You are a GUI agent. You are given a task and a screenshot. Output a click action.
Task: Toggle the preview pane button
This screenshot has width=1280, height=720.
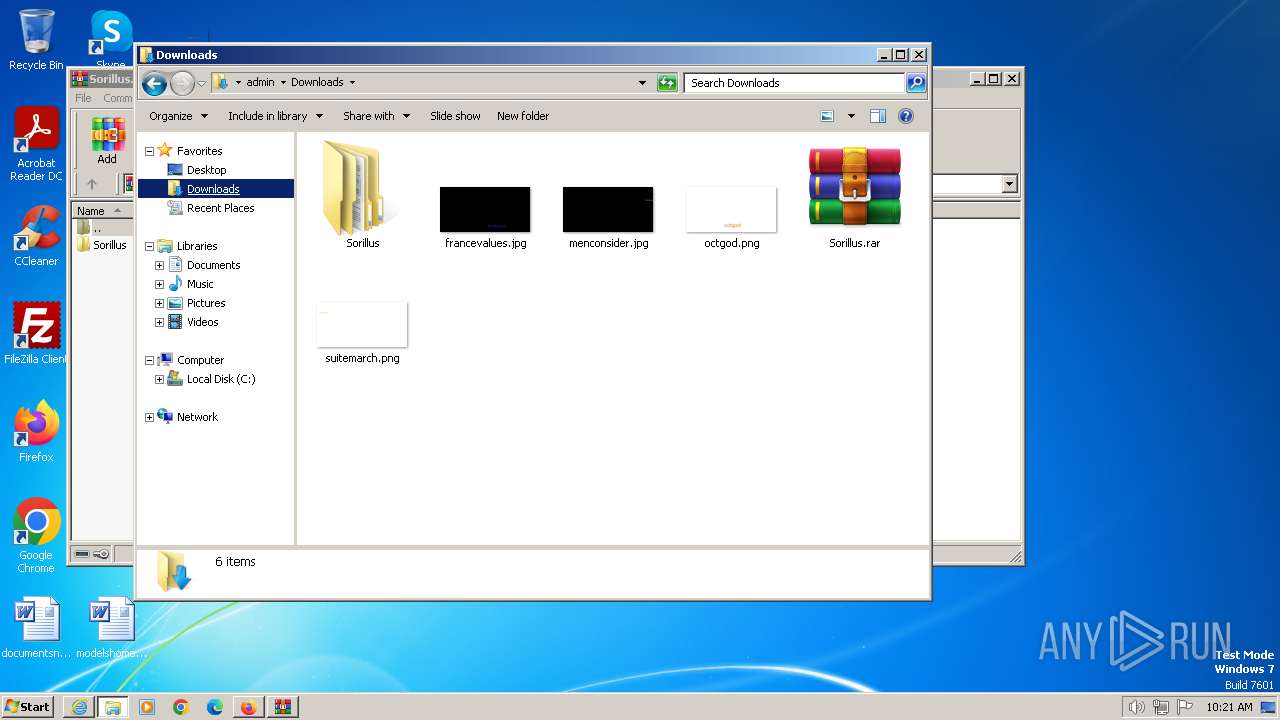tap(878, 116)
